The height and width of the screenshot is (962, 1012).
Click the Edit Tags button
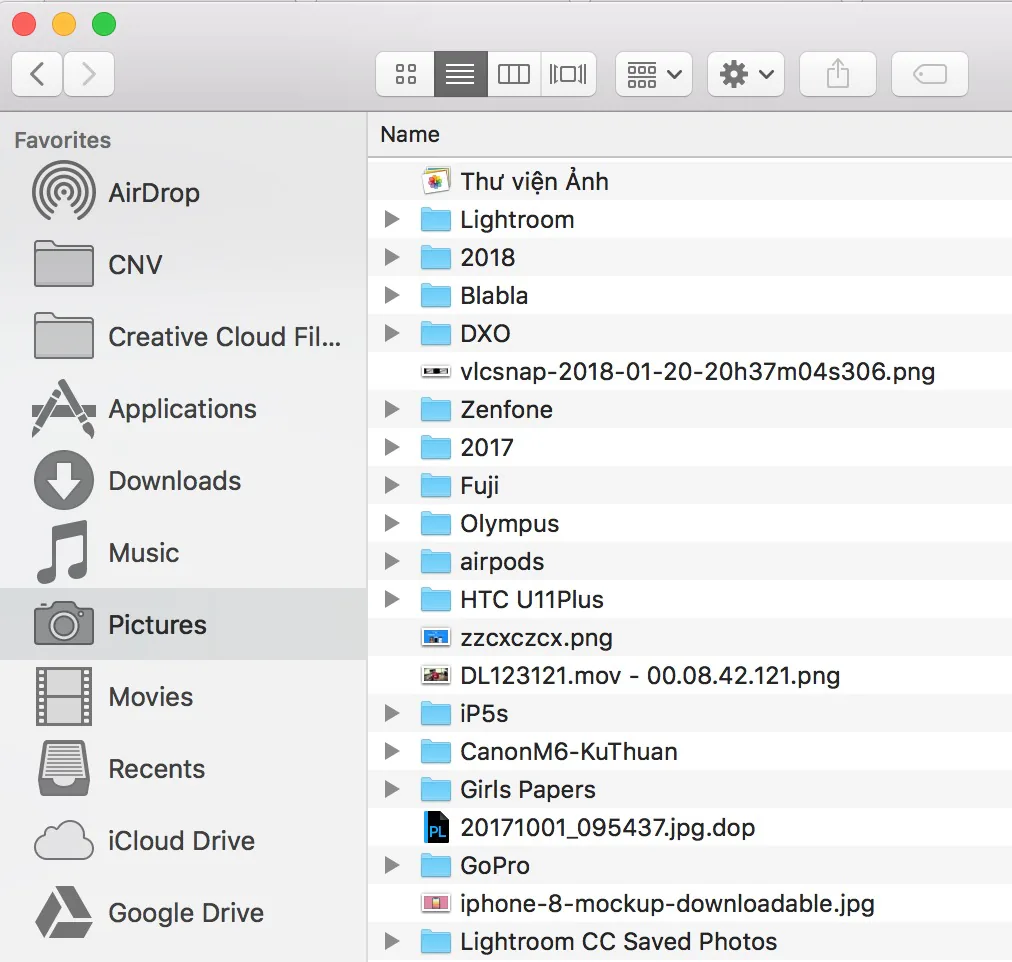tap(929, 74)
